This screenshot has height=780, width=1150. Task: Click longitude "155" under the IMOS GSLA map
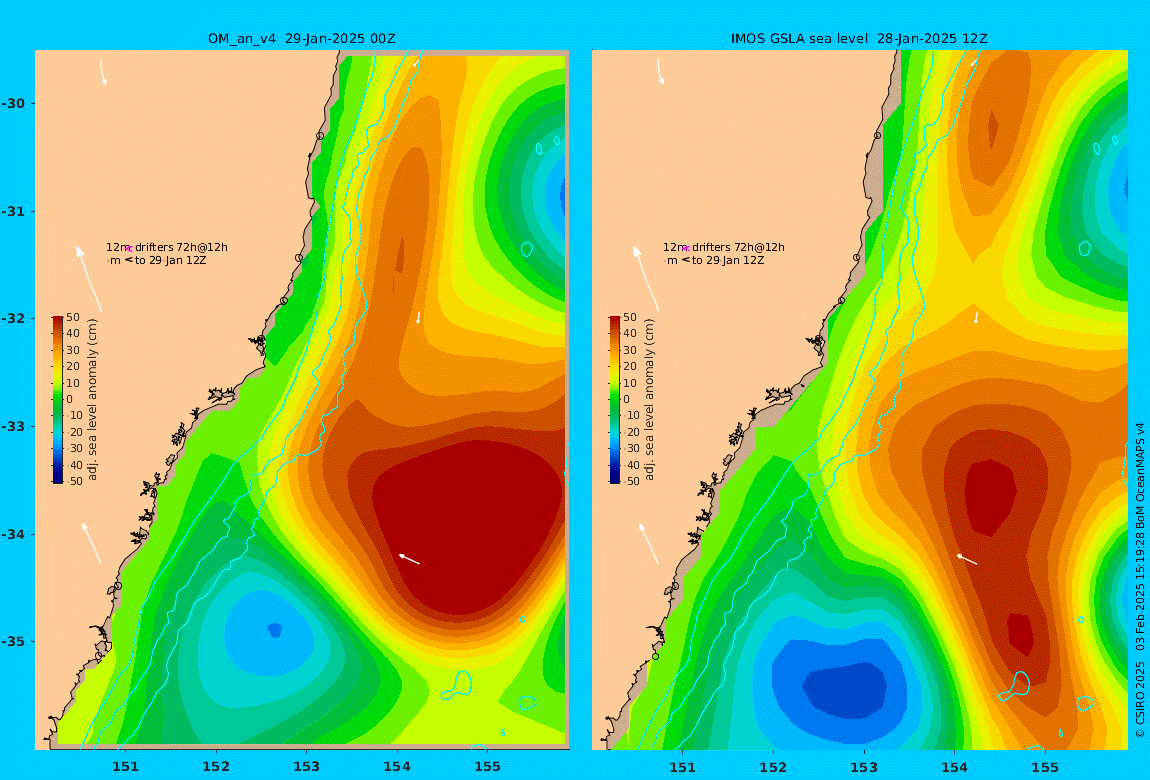[x=1044, y=767]
